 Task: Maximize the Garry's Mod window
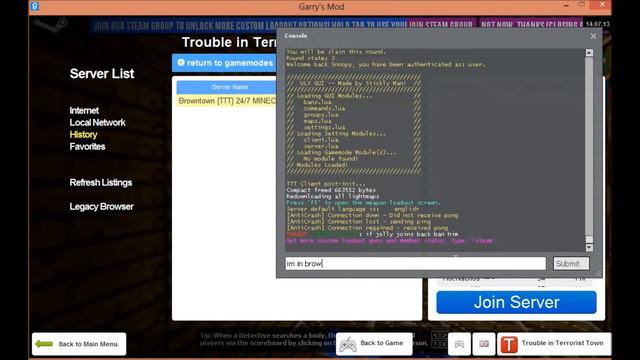click(582, 5)
